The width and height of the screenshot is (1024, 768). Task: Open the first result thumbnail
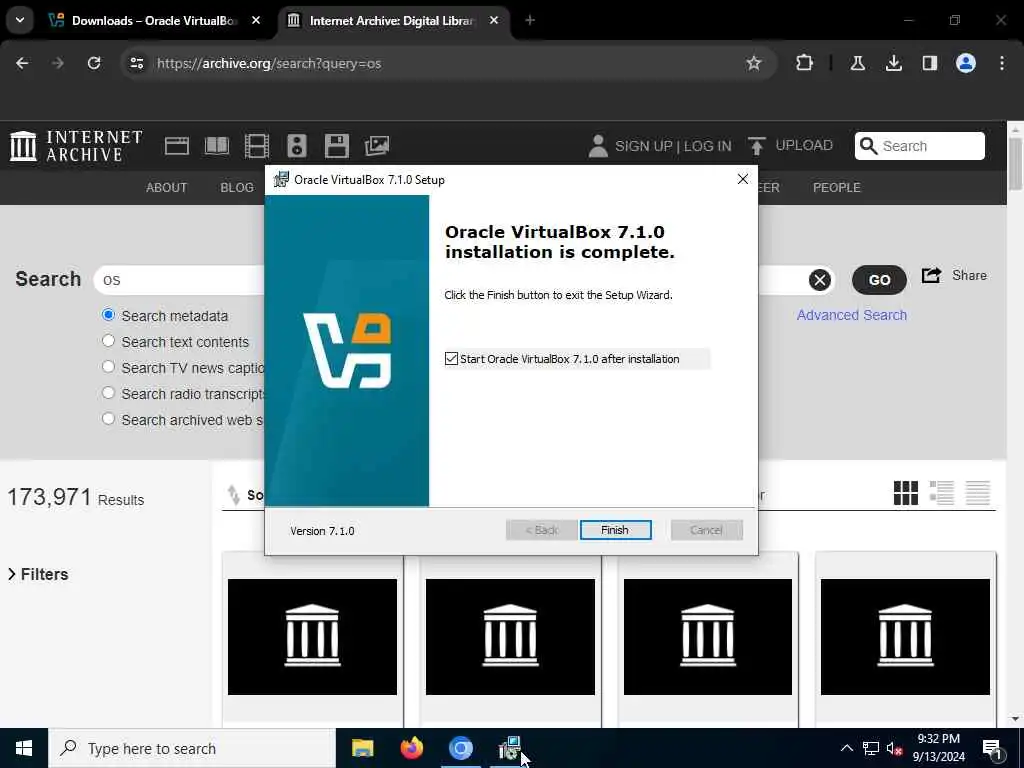312,637
